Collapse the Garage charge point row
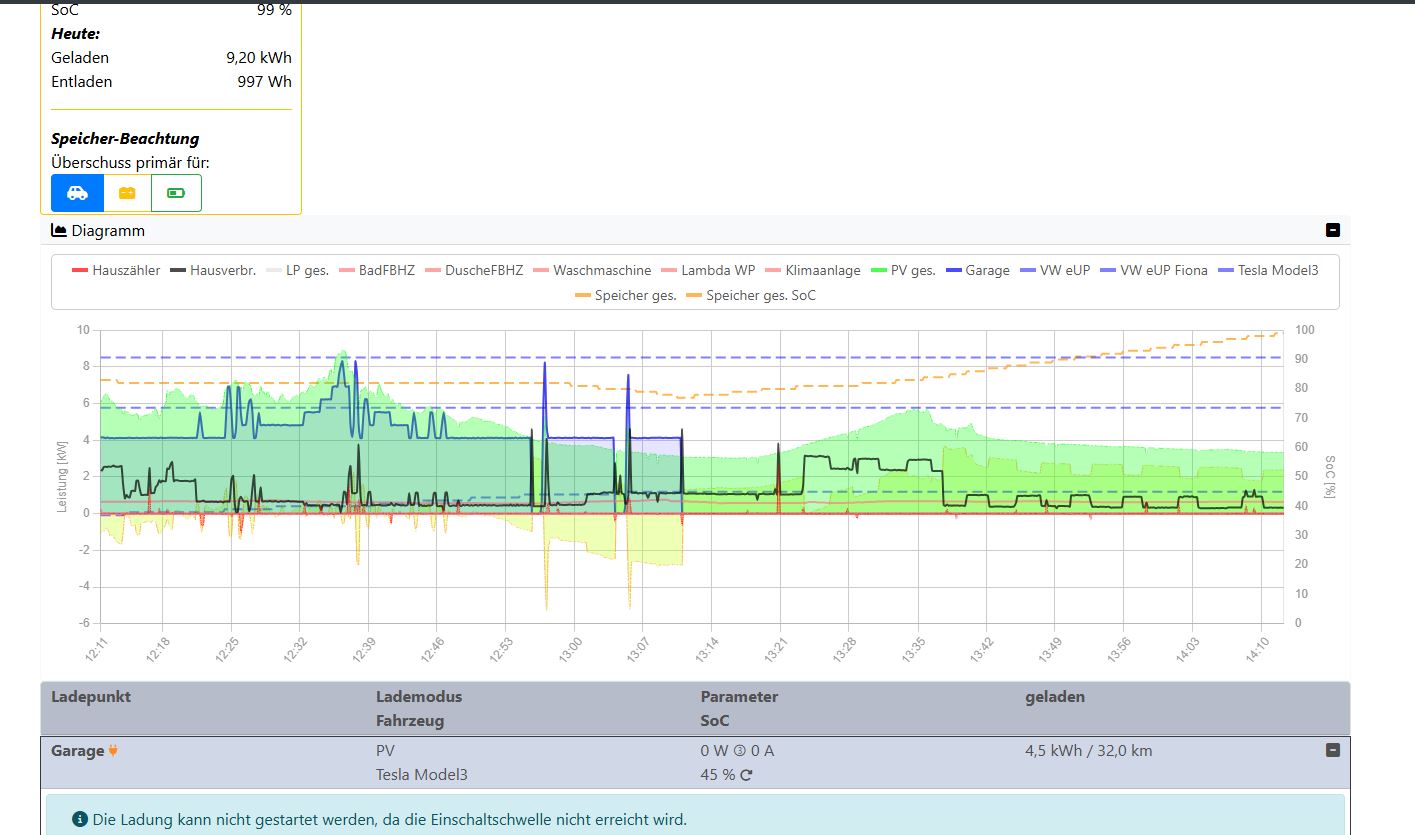The width and height of the screenshot is (1415, 835). (x=1331, y=750)
